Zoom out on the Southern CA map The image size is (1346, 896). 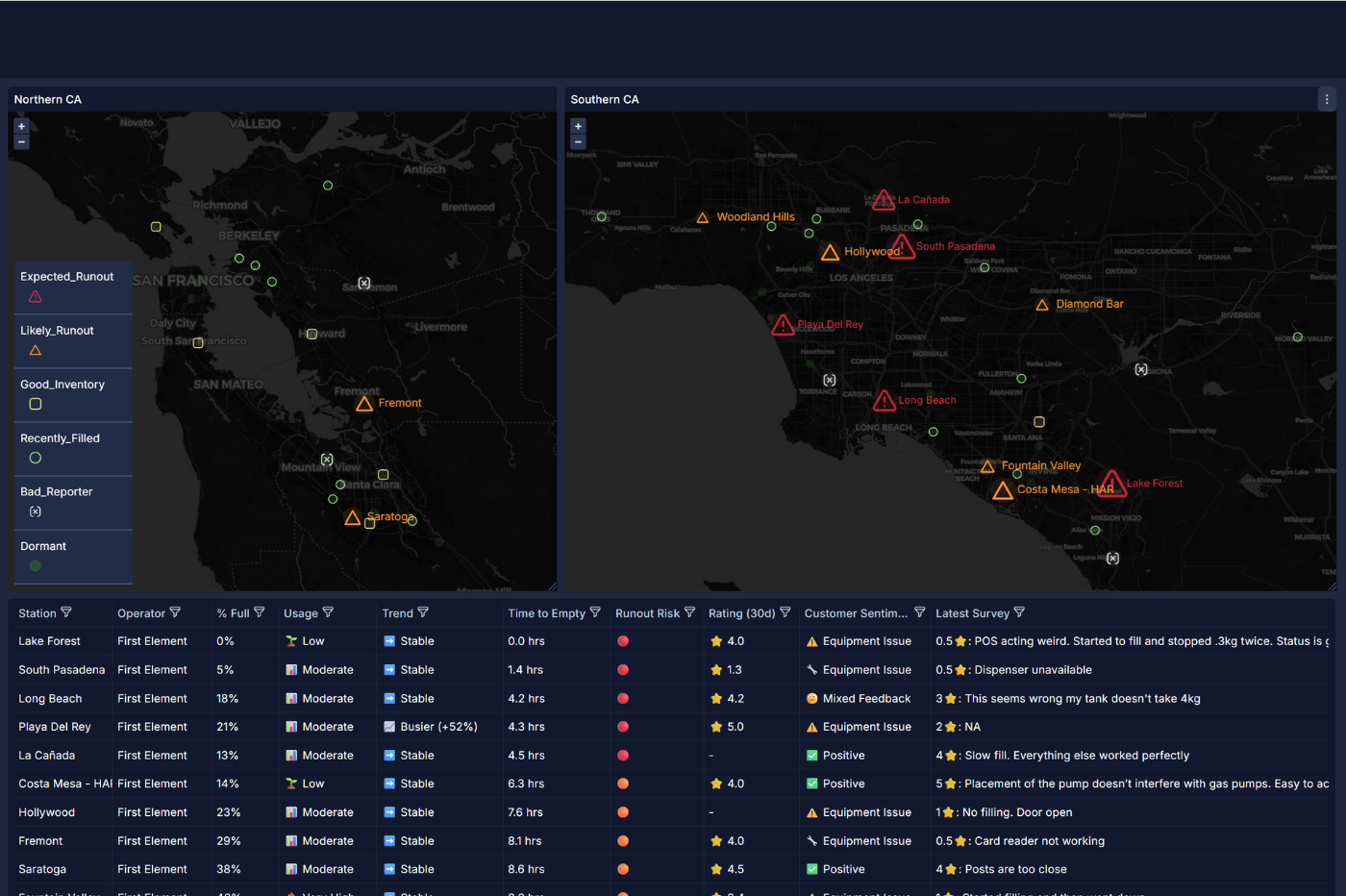point(578,142)
